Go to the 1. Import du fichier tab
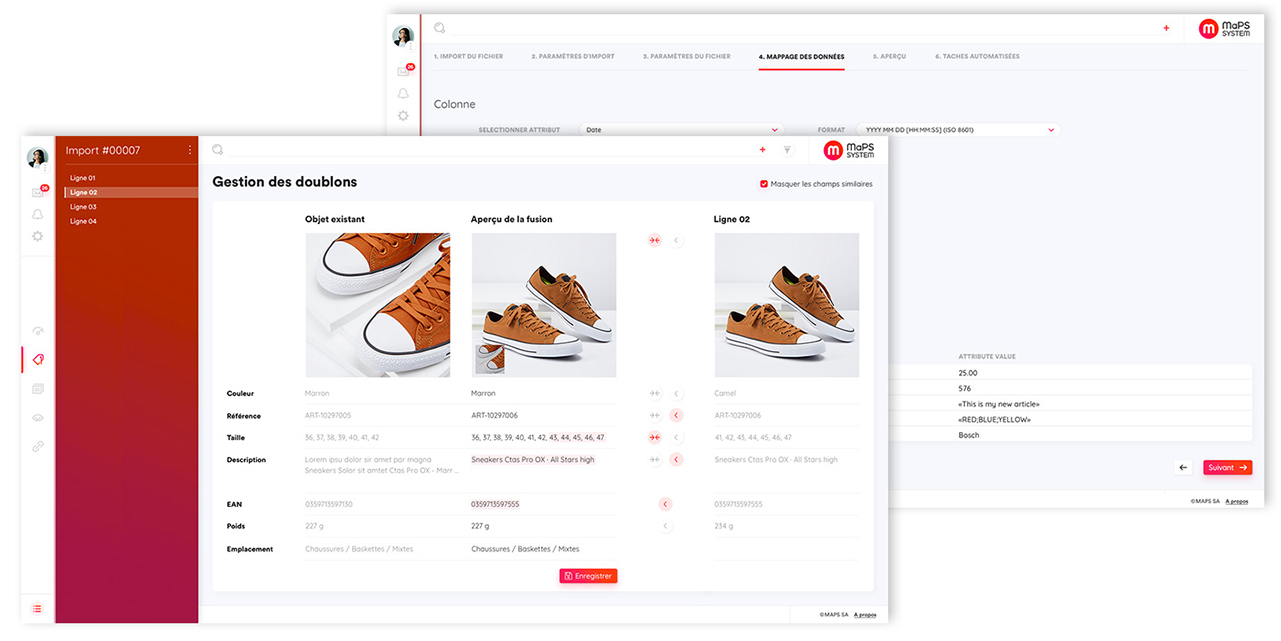 click(469, 56)
